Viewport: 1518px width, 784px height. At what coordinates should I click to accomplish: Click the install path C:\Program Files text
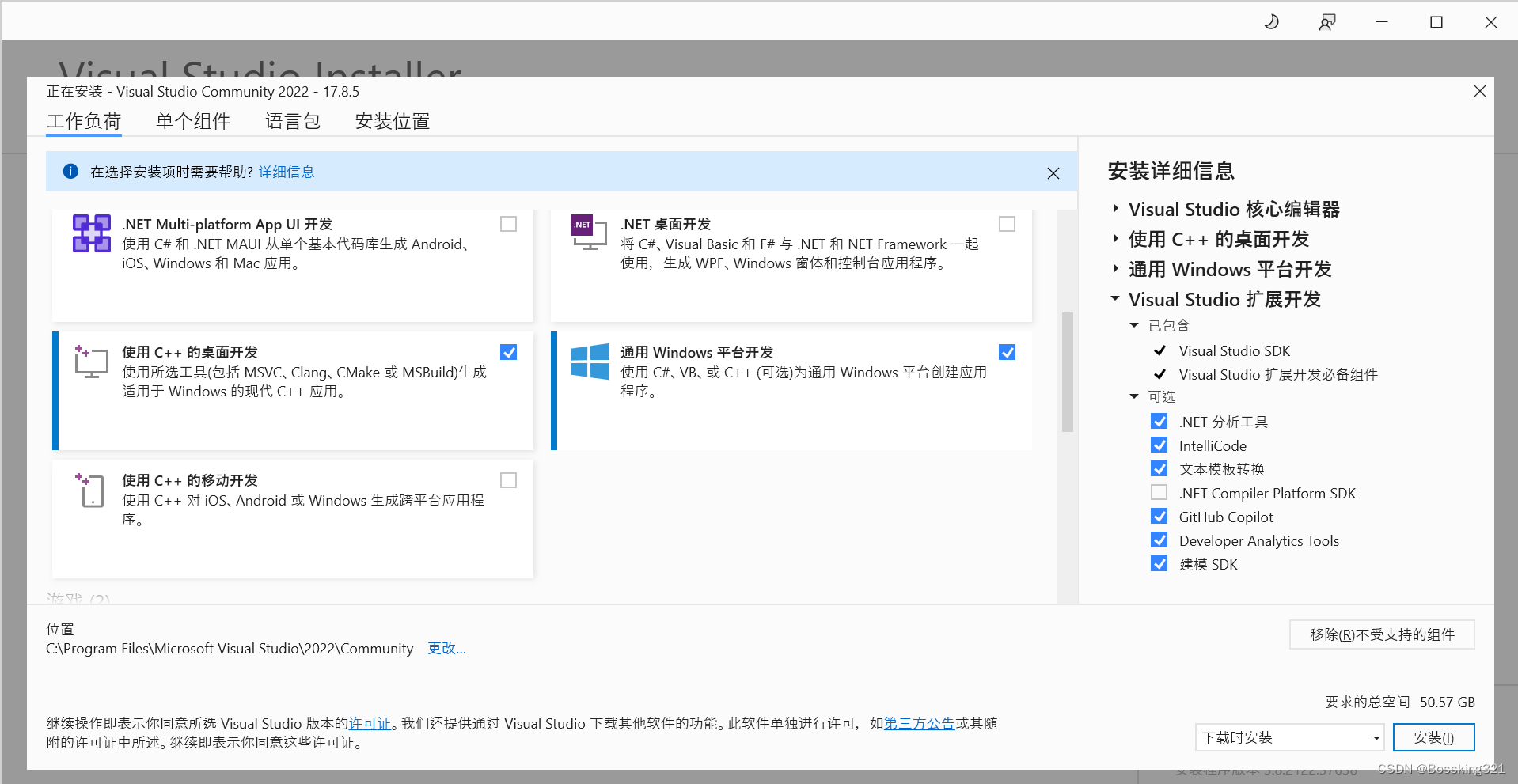230,649
